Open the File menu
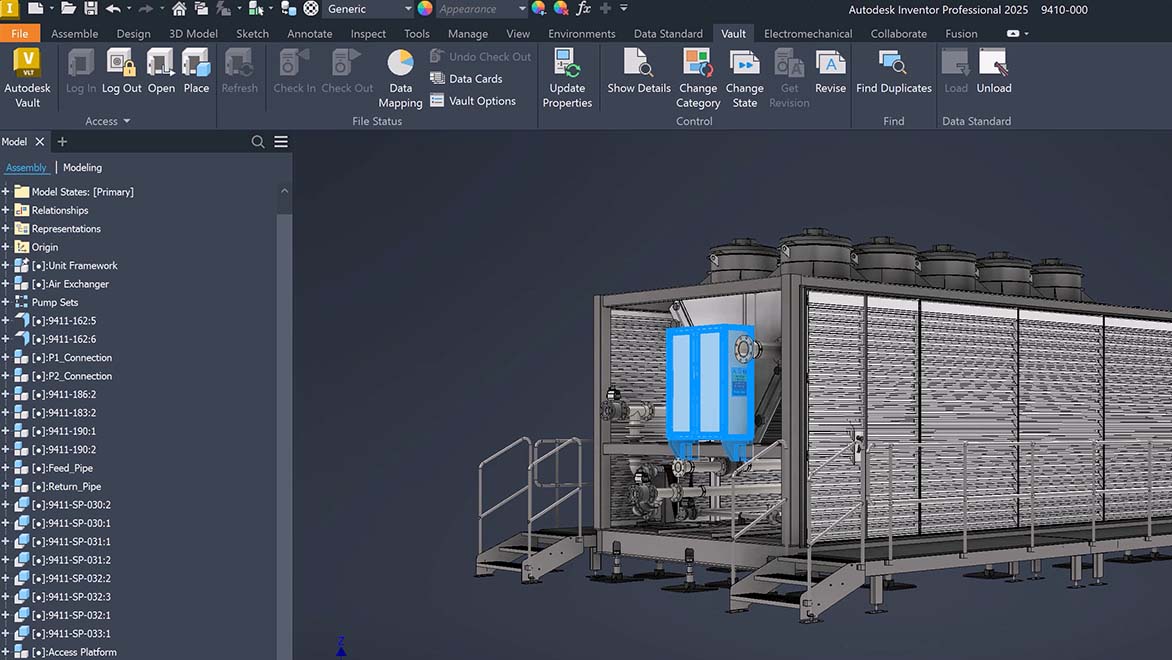The image size is (1172, 660). [x=18, y=33]
